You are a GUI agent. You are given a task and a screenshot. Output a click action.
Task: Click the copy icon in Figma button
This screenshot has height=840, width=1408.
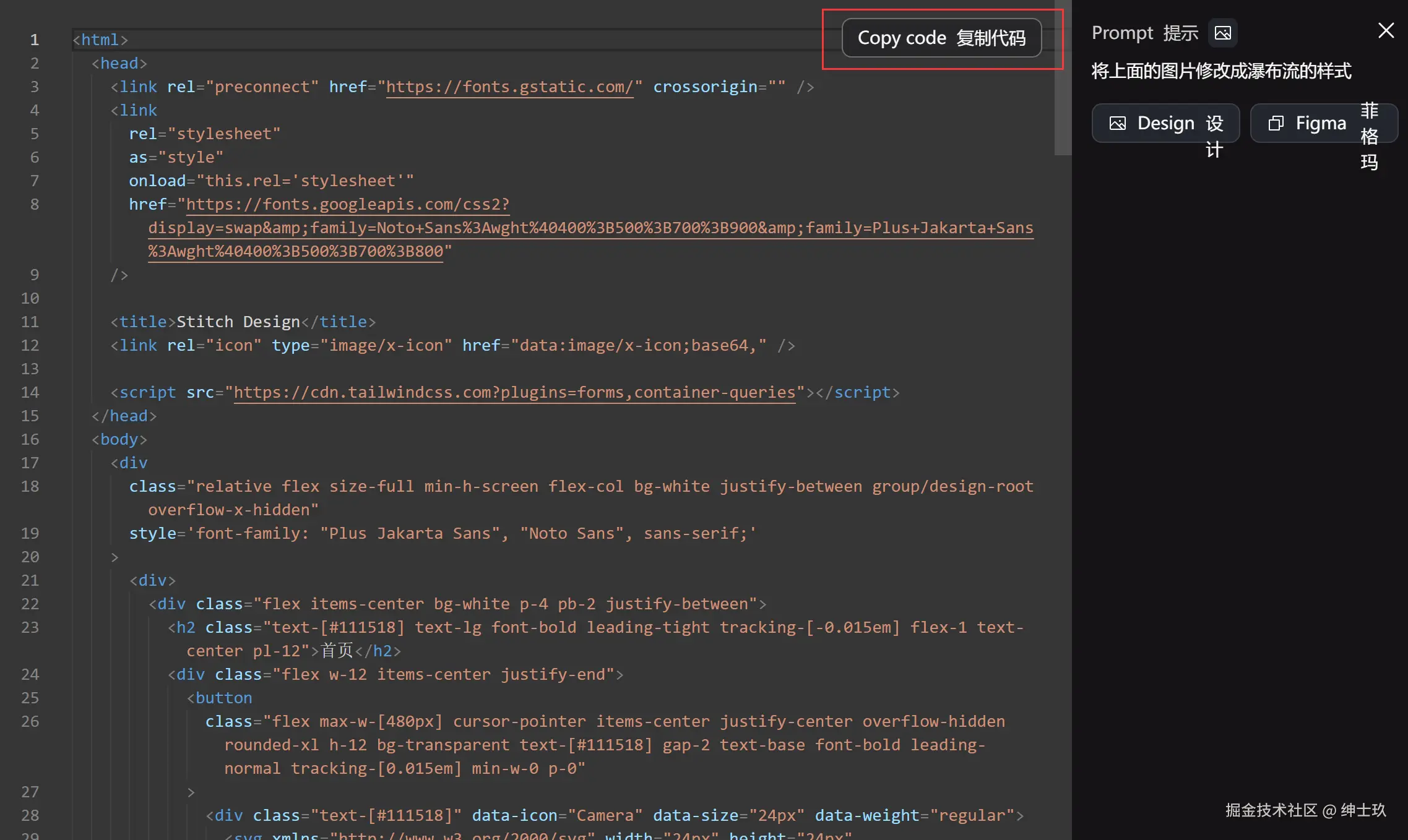click(x=1276, y=123)
